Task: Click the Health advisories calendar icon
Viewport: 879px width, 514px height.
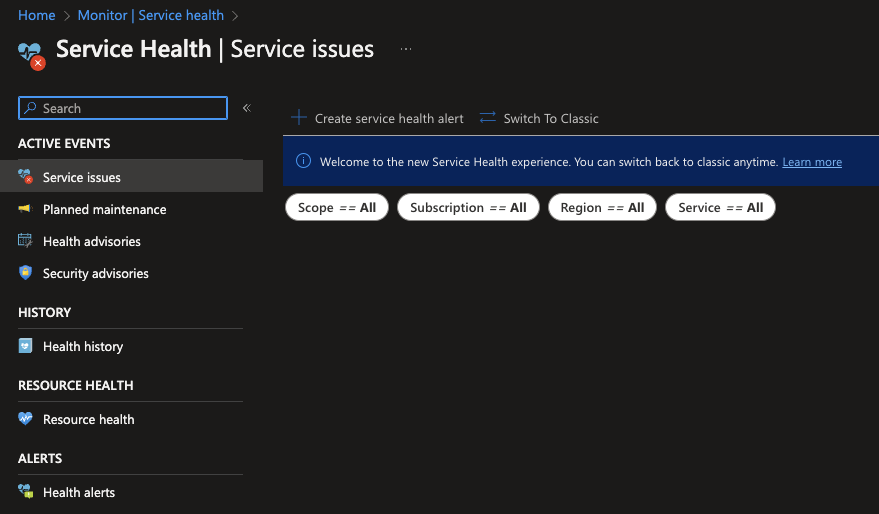Action: [x=25, y=240]
